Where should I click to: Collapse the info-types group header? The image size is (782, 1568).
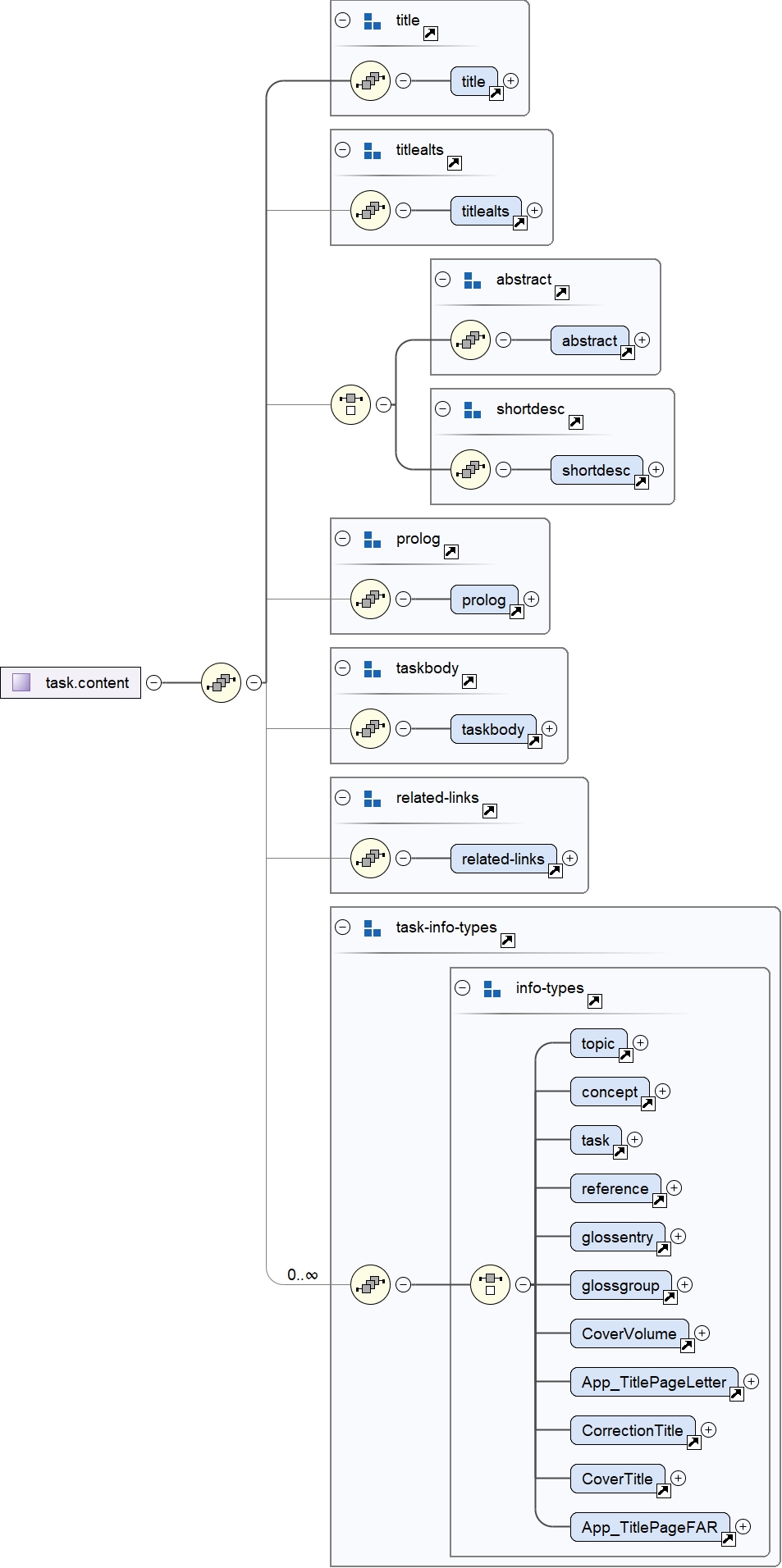click(463, 988)
